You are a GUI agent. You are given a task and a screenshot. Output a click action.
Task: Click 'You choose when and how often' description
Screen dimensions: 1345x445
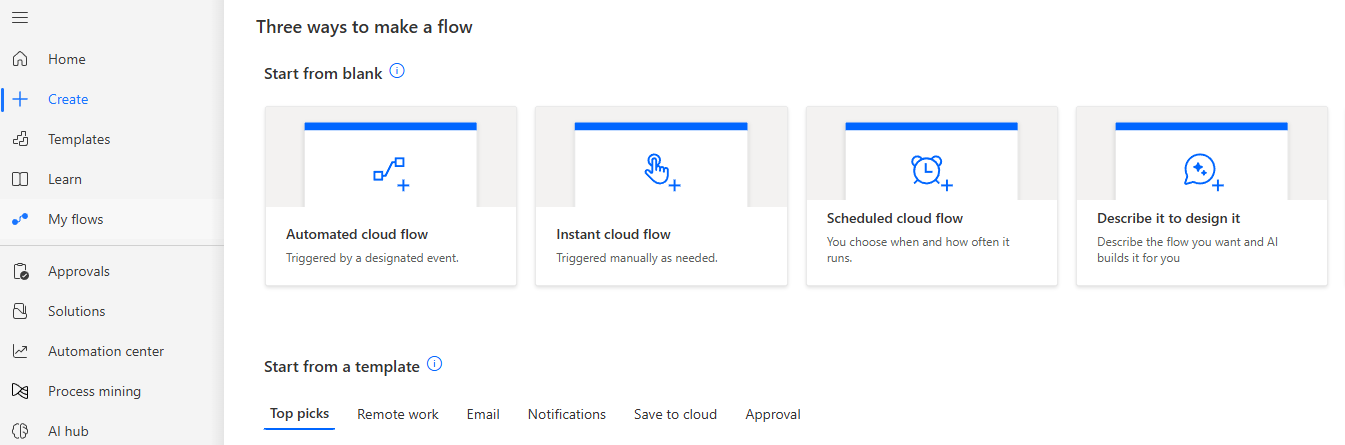[918, 249]
